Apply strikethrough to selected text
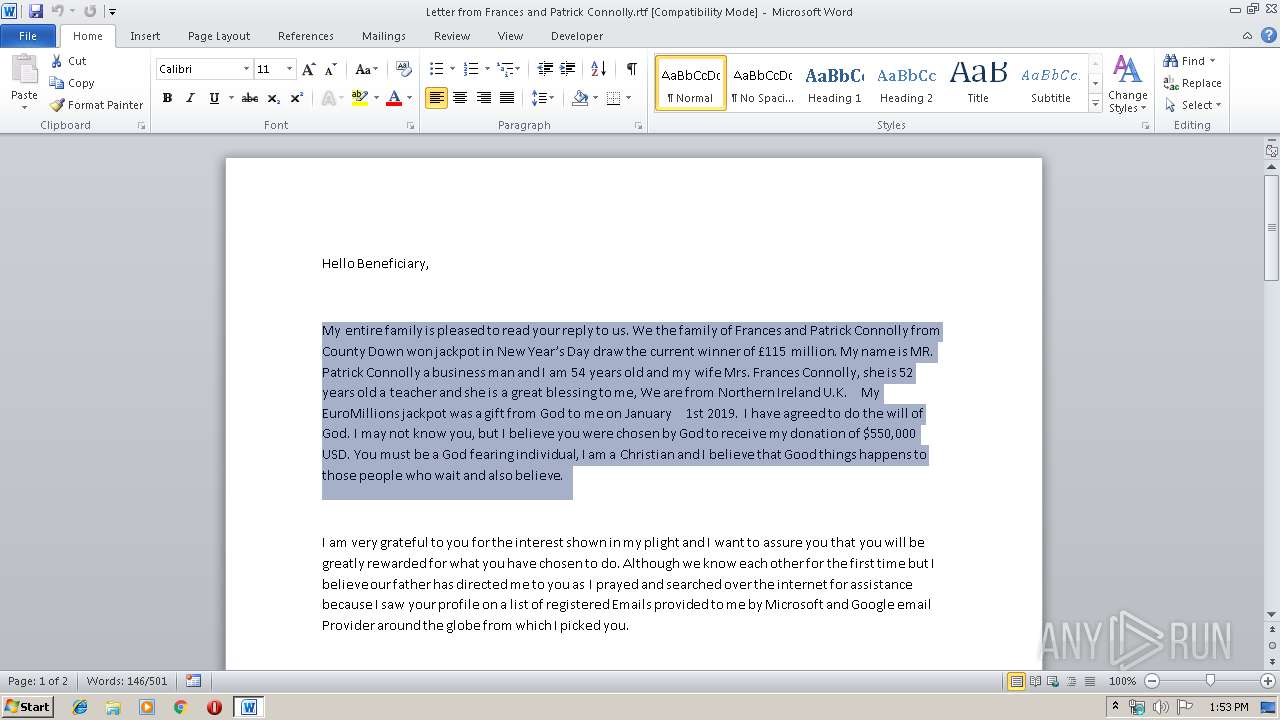 click(x=250, y=98)
